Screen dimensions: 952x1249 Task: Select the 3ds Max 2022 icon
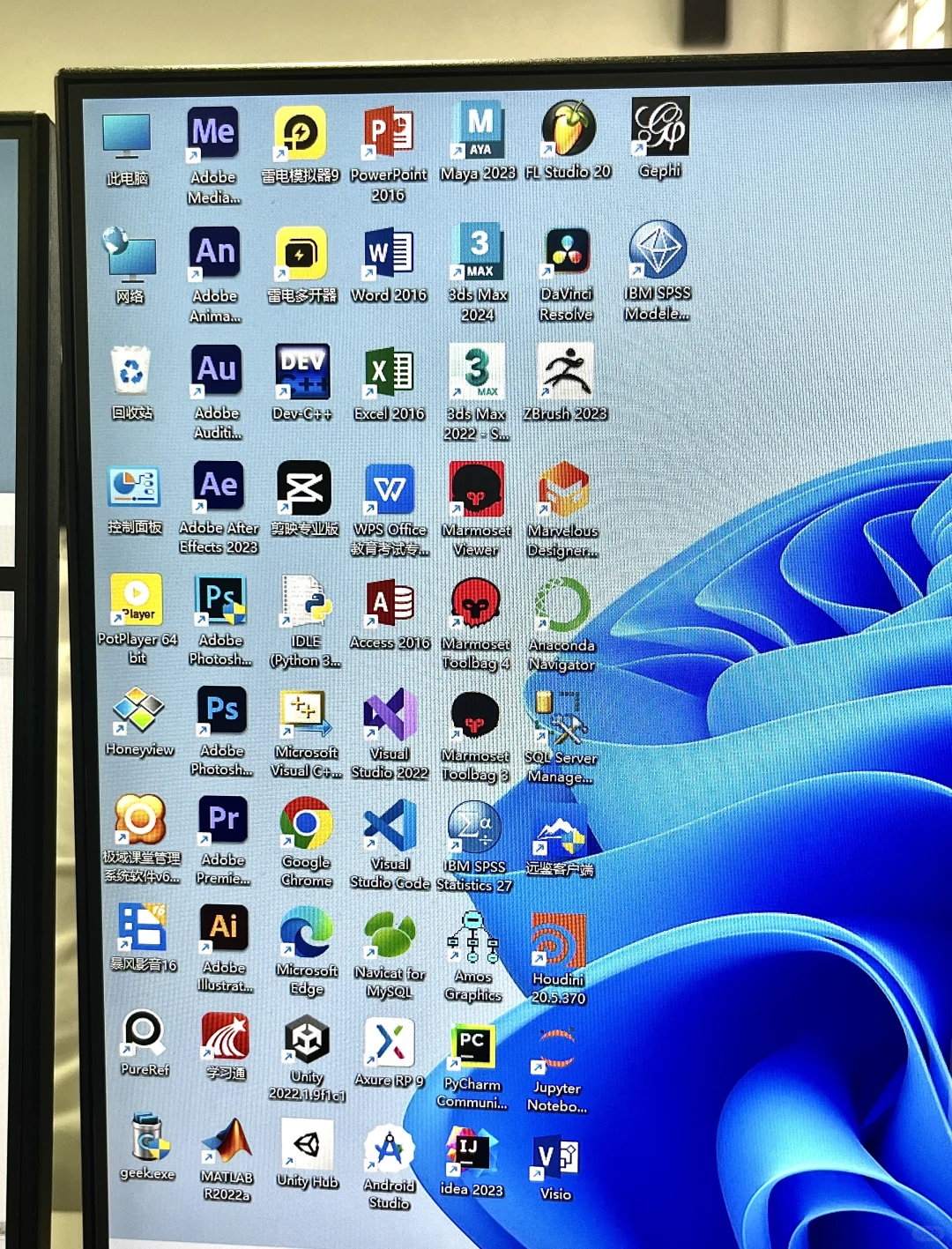tap(477, 372)
